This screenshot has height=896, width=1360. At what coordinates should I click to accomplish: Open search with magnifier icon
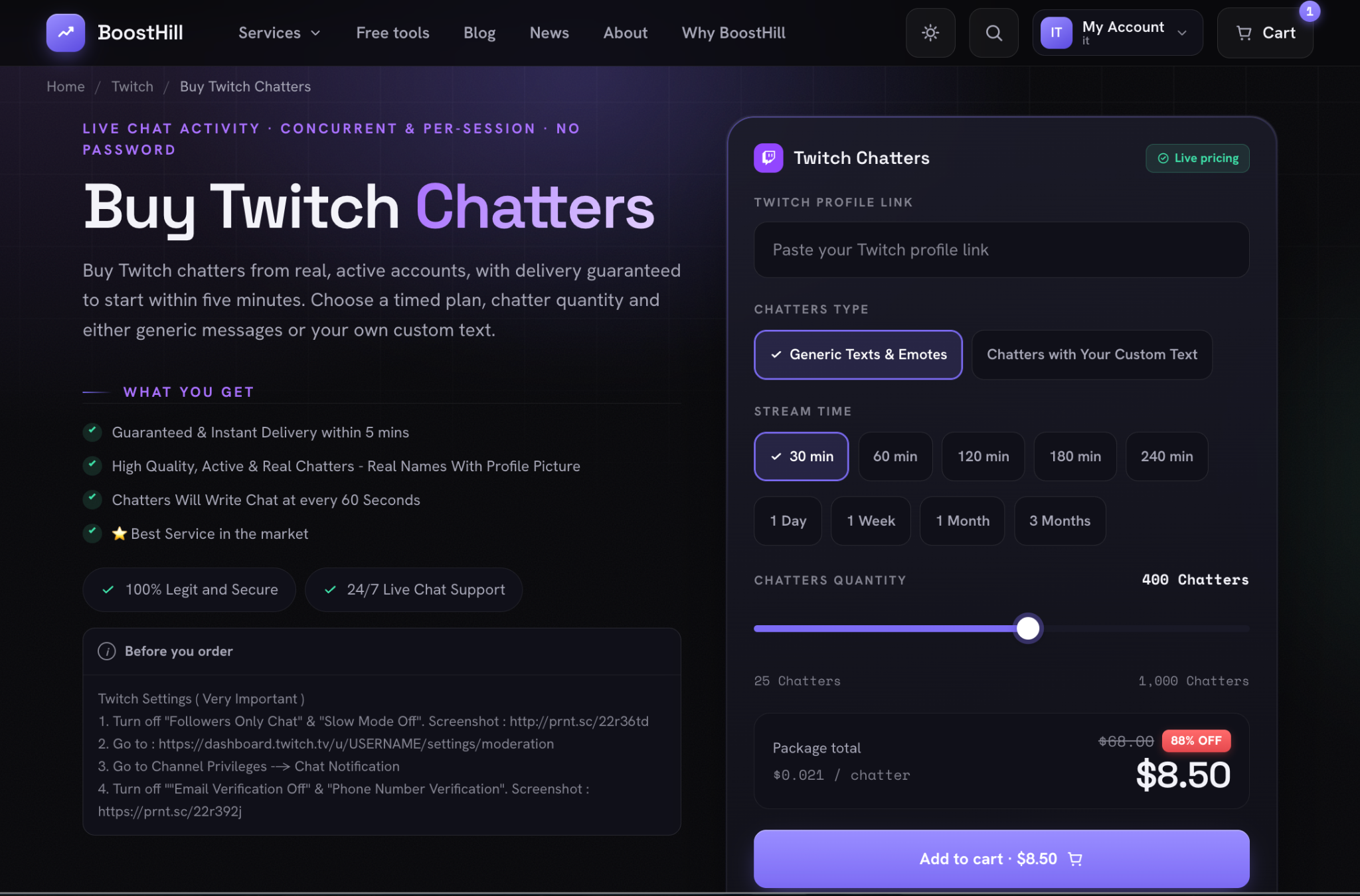pyautogui.click(x=993, y=33)
